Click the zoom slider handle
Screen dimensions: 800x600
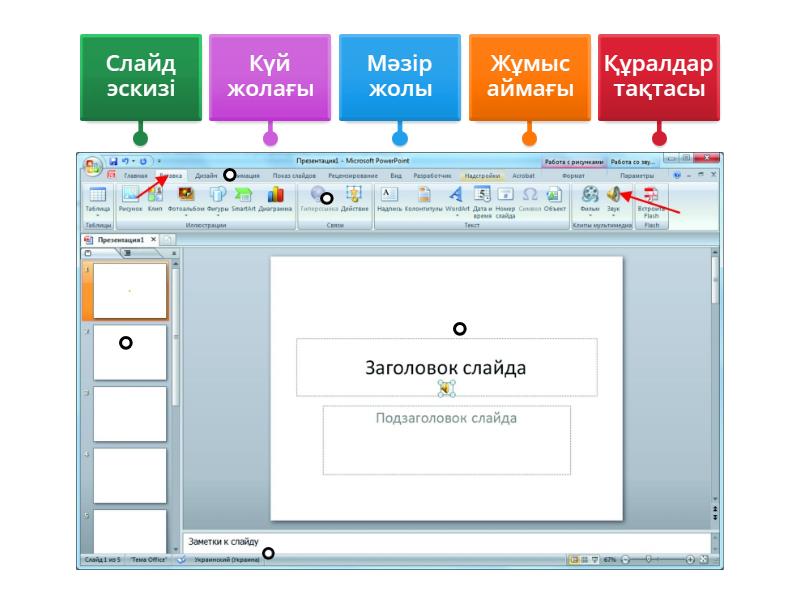point(648,560)
